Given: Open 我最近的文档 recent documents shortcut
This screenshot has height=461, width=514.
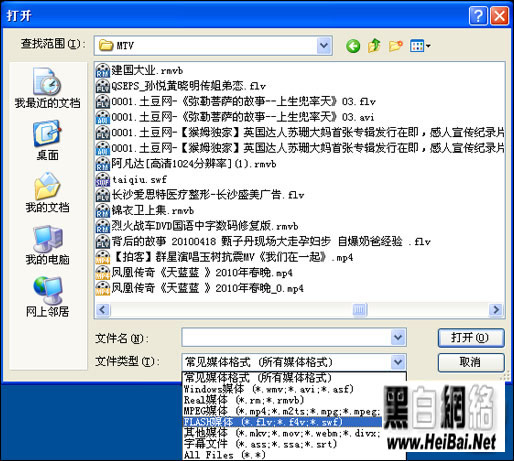Looking at the screenshot, I should pyautogui.click(x=47, y=88).
